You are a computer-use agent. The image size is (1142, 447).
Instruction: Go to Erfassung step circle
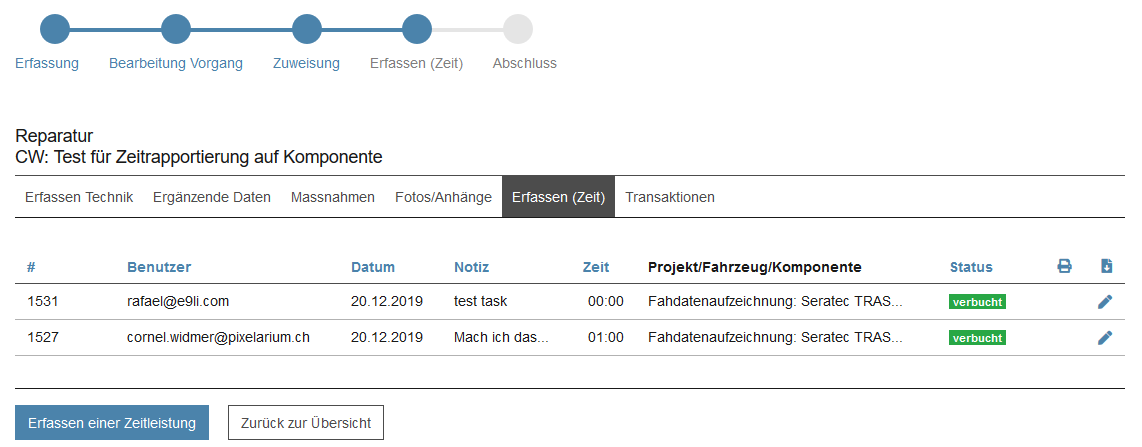[x=55, y=29]
